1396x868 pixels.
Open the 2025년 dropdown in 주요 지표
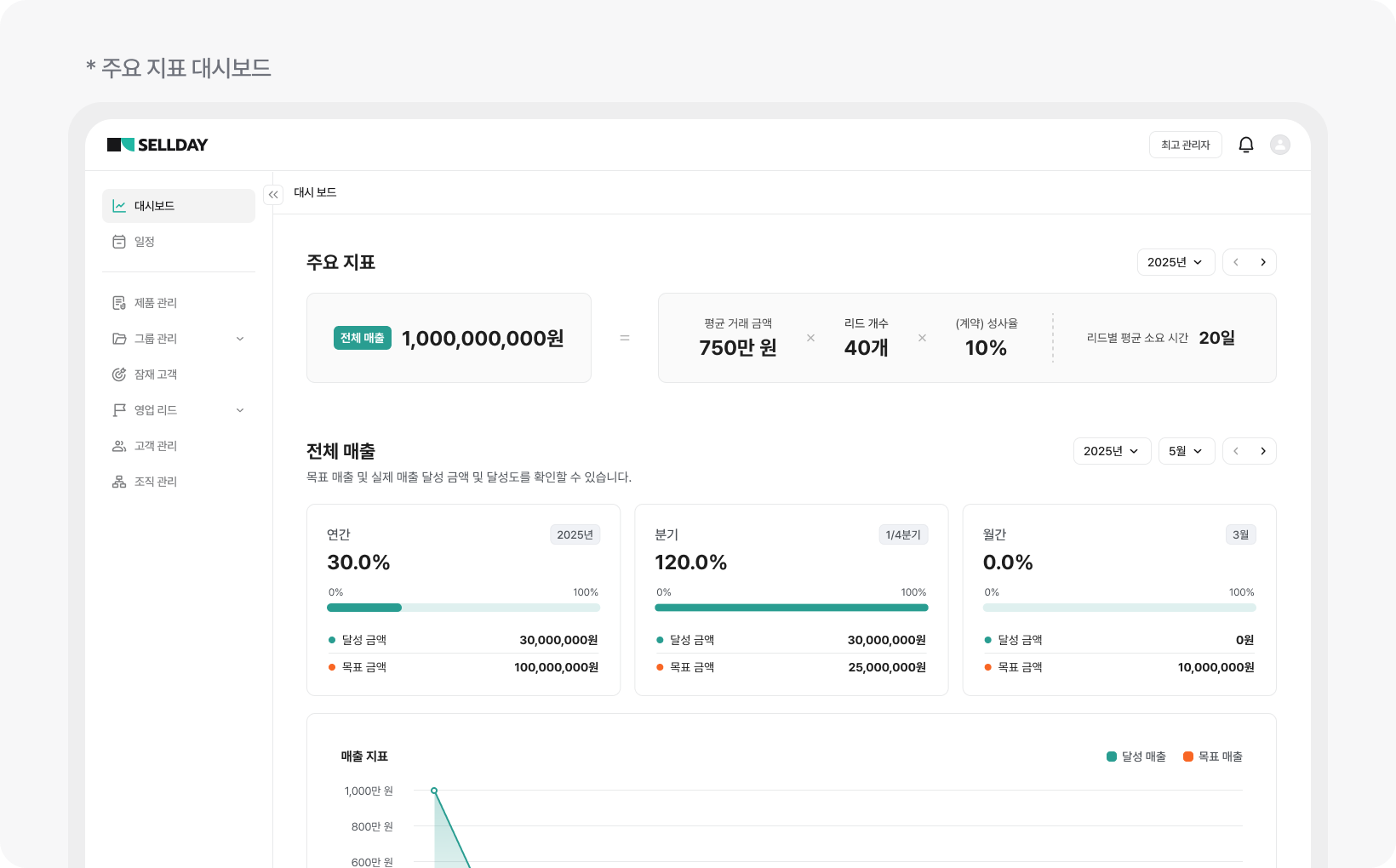pyautogui.click(x=1176, y=262)
